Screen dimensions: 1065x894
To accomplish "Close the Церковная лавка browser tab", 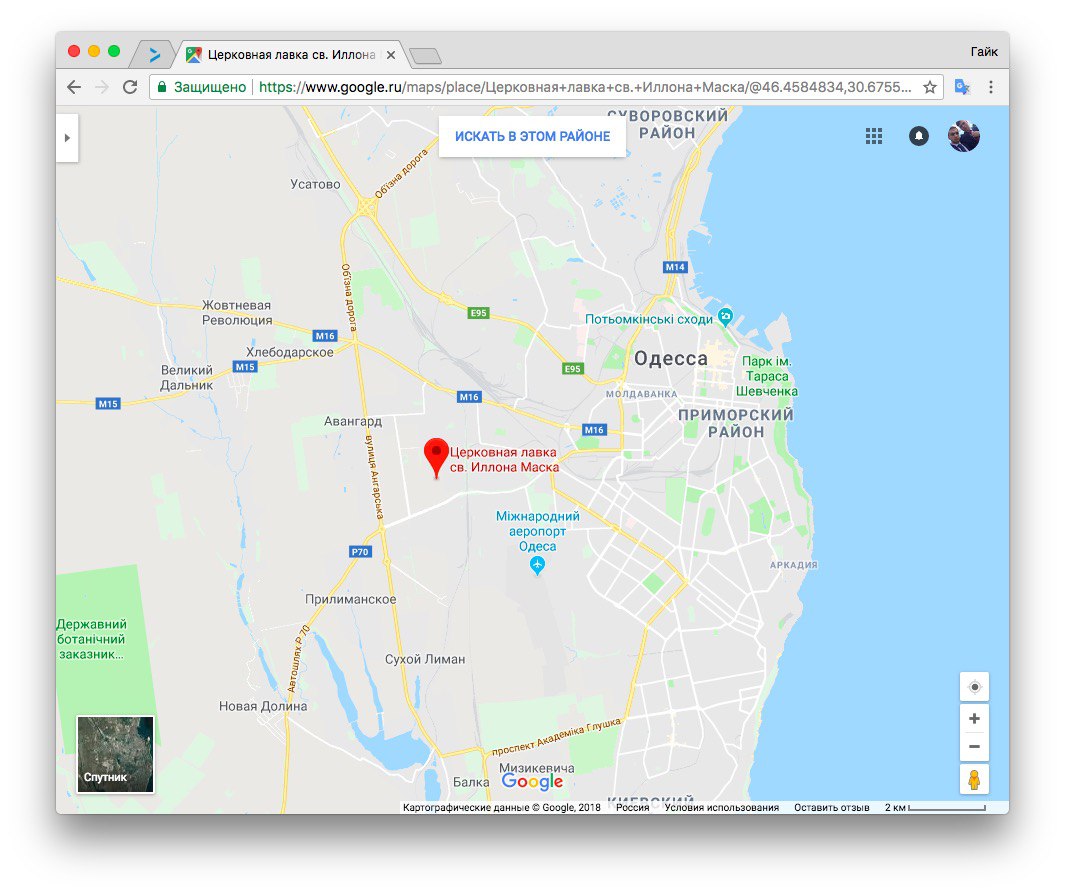I will pyautogui.click(x=391, y=55).
